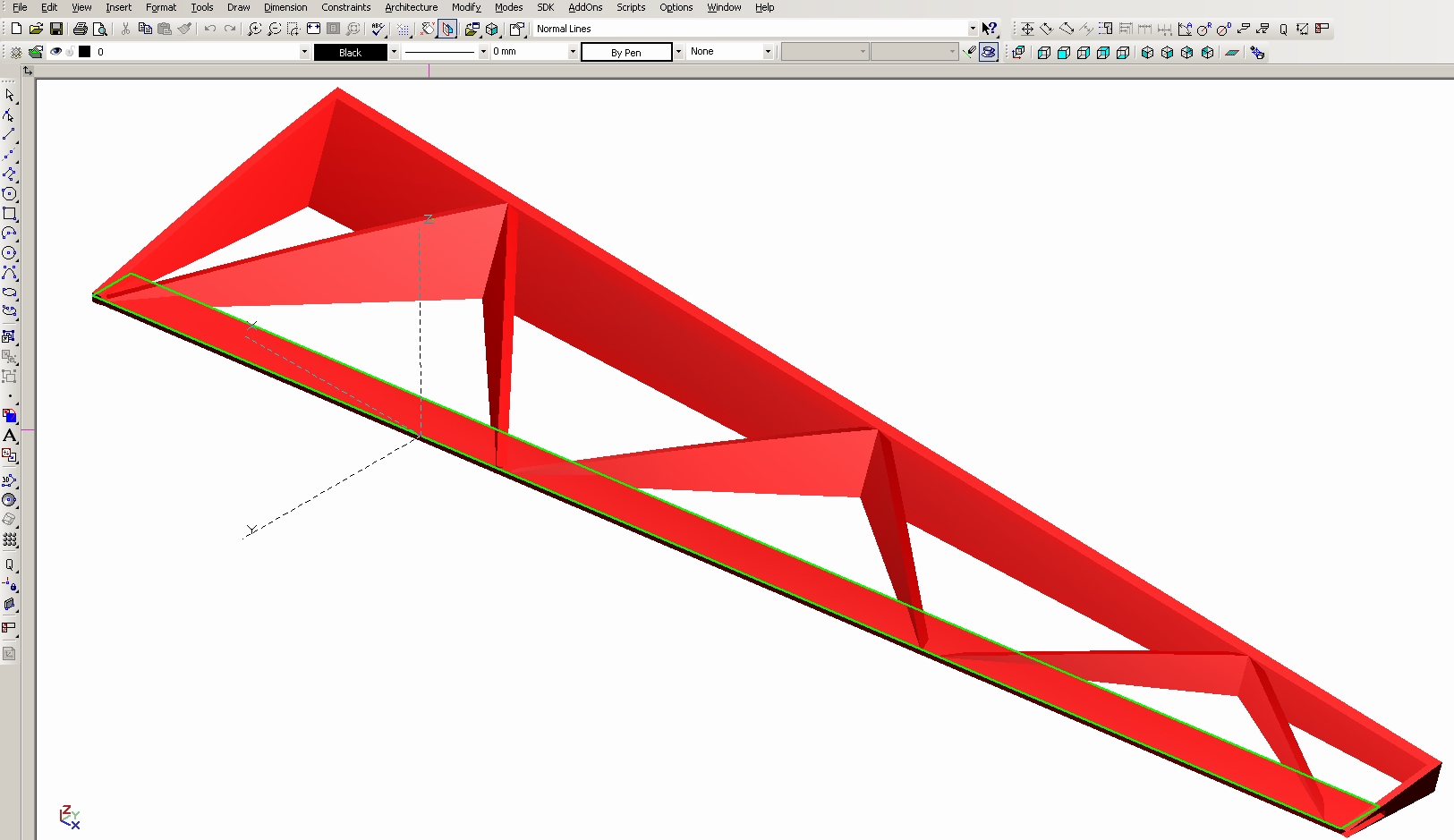The image size is (1454, 840).
Task: Click the layer name field showing 0
Action: pos(197,52)
